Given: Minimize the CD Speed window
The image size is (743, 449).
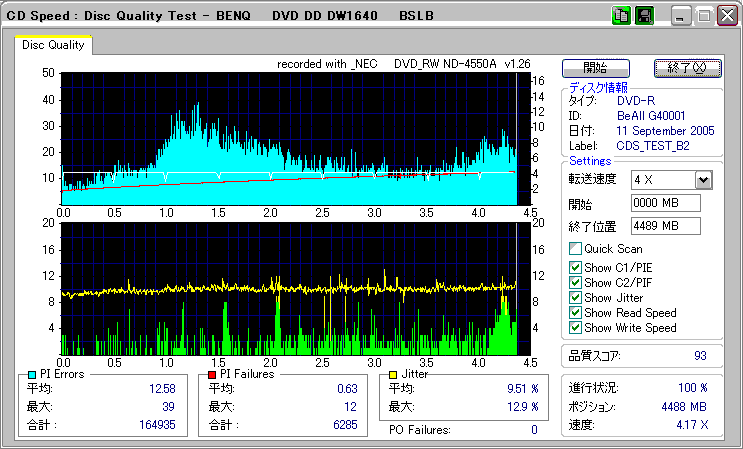Looking at the screenshot, I should [x=681, y=16].
